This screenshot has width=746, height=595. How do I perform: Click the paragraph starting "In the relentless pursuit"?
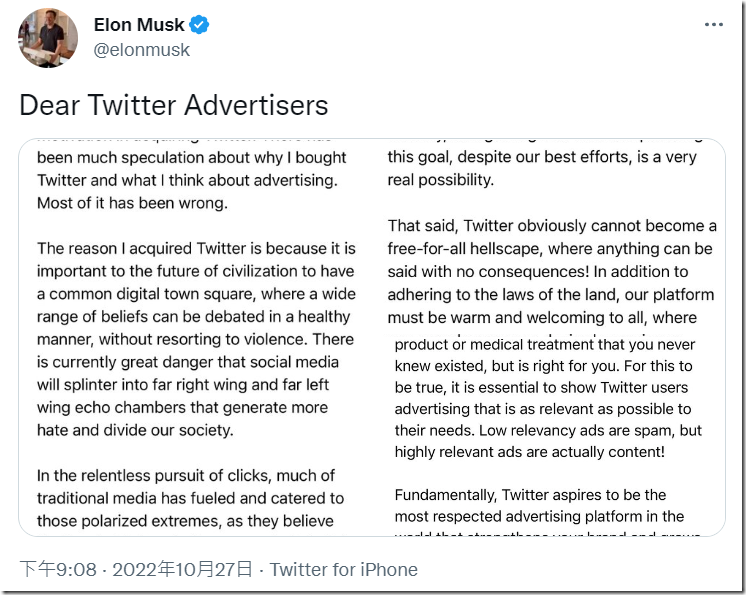tap(190, 498)
